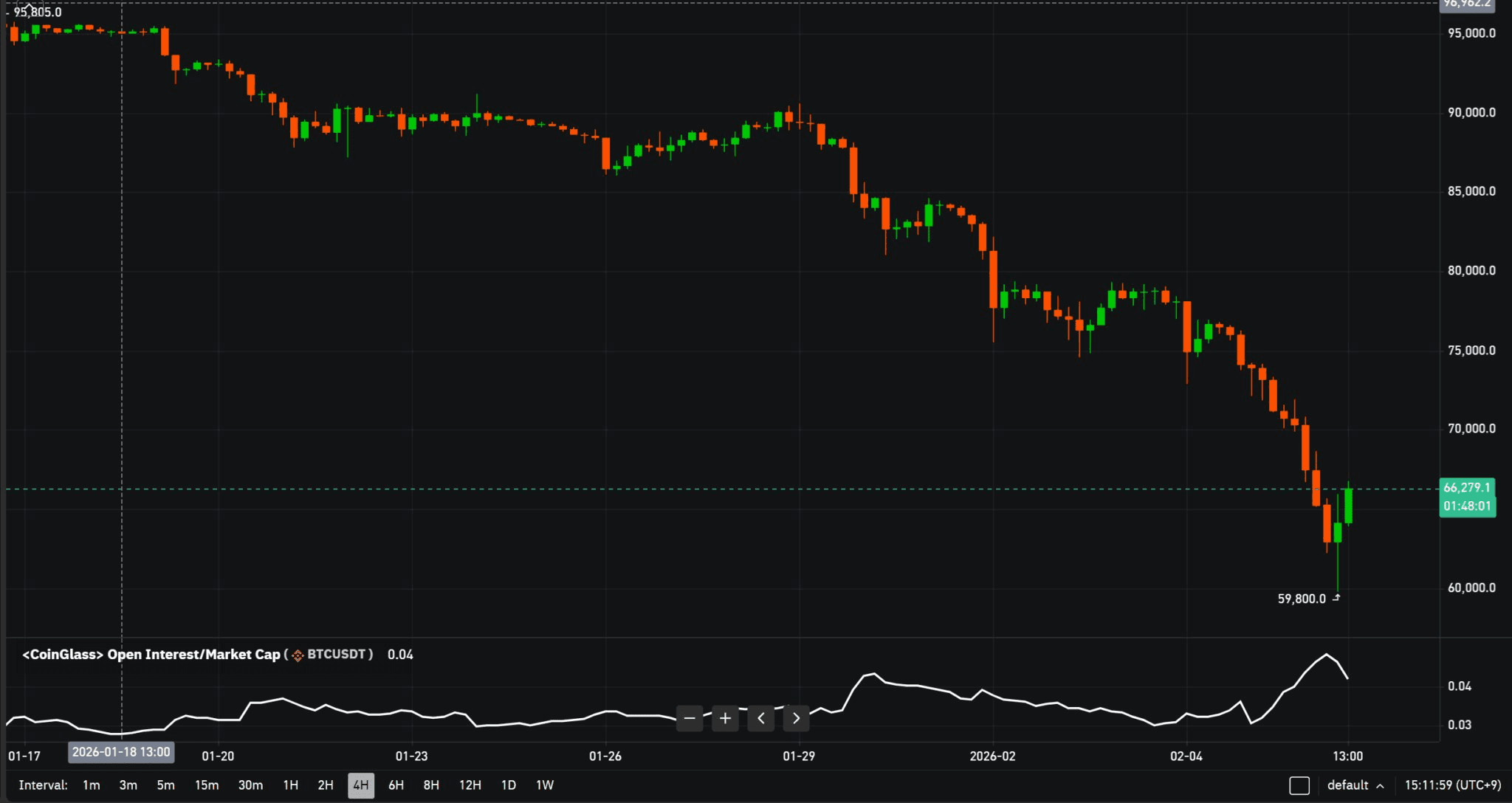
Task: Click the current price label 66,279.1
Action: 1466,488
